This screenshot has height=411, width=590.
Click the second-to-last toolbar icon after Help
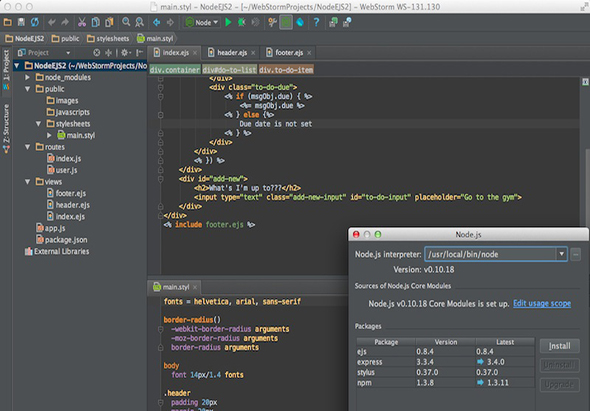(x=333, y=23)
